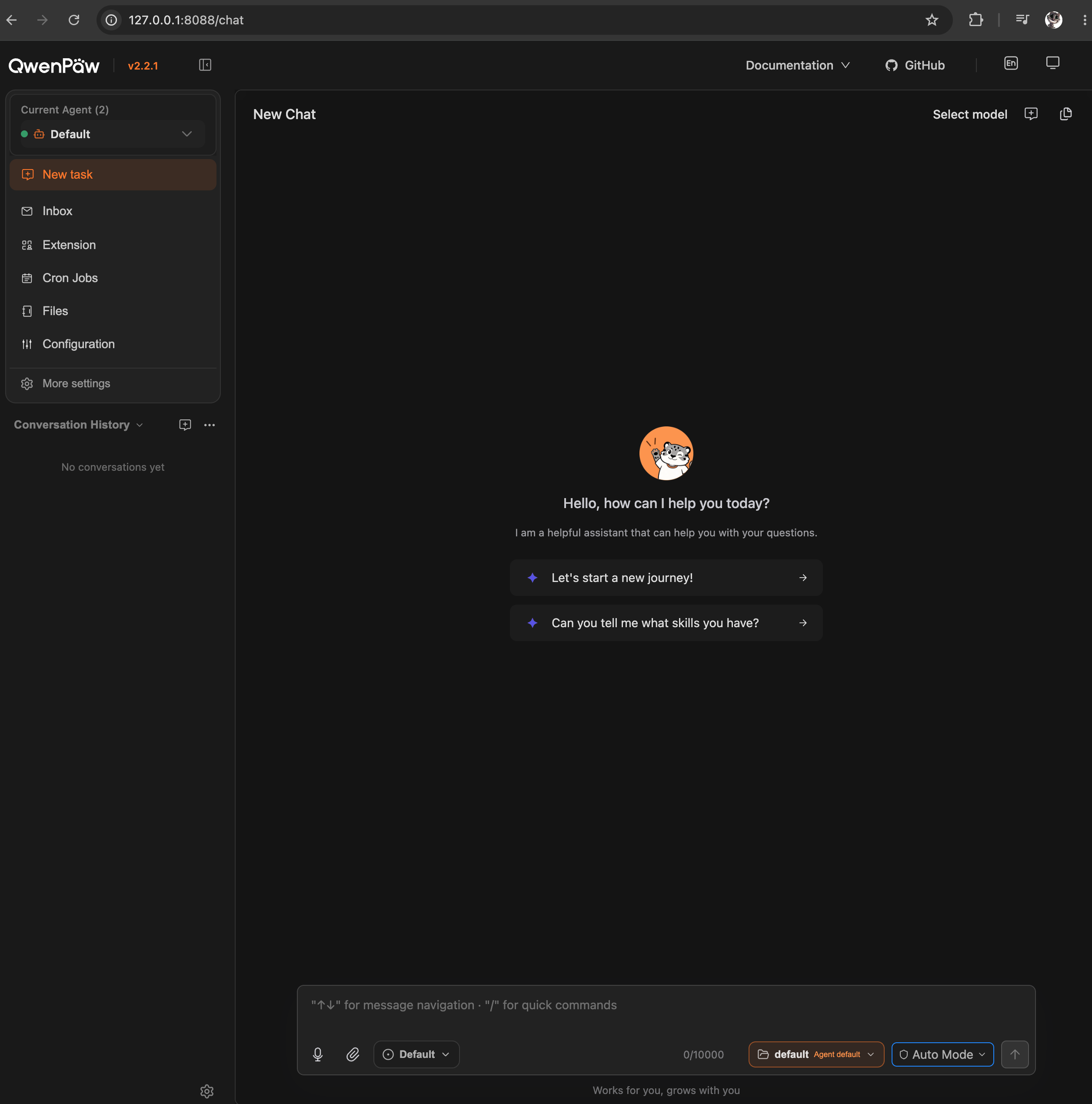Open the Configuration section
The image size is (1092, 1104).
[113, 344]
